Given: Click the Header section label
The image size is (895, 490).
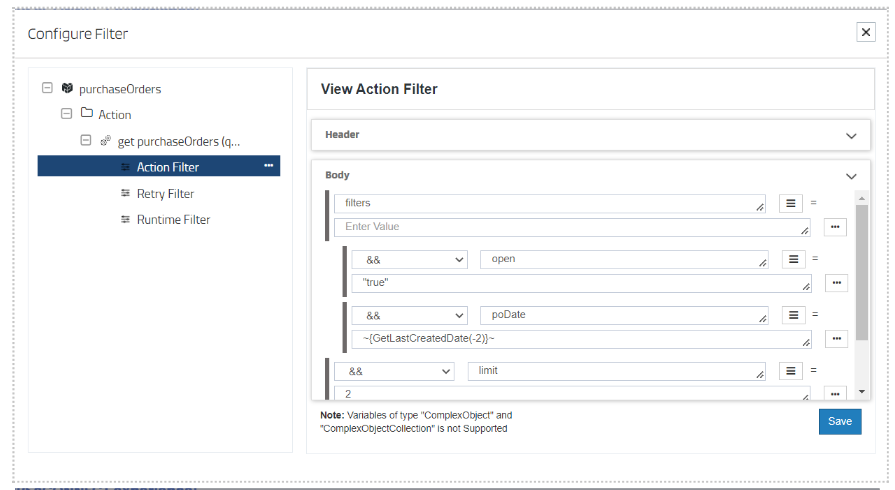Looking at the screenshot, I should (x=342, y=135).
